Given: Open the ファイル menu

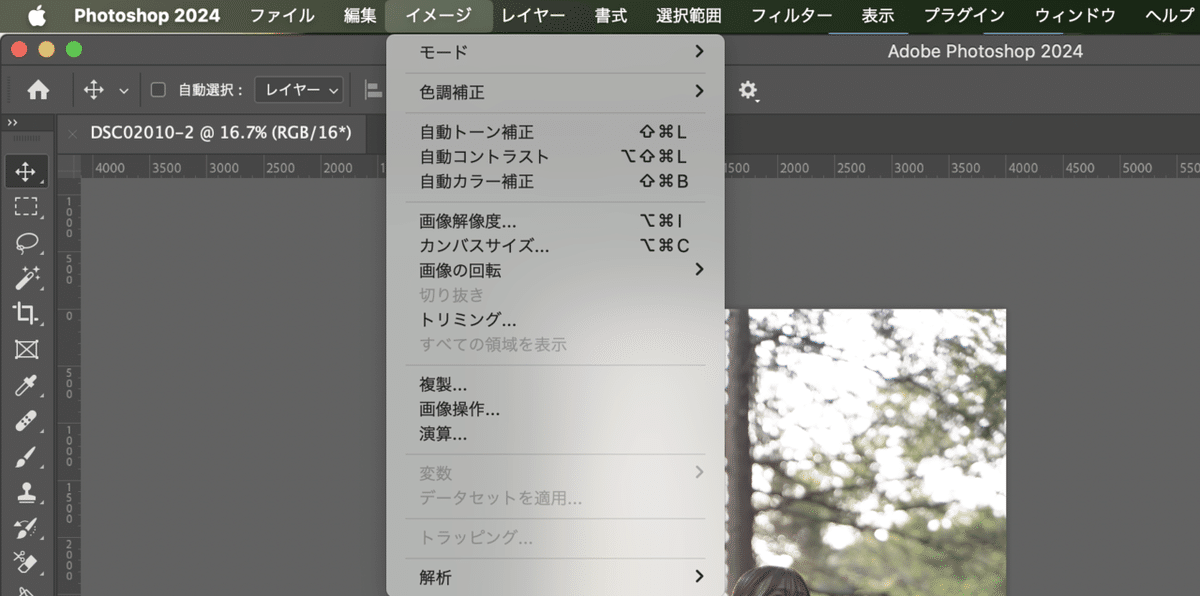Looking at the screenshot, I should [x=282, y=15].
